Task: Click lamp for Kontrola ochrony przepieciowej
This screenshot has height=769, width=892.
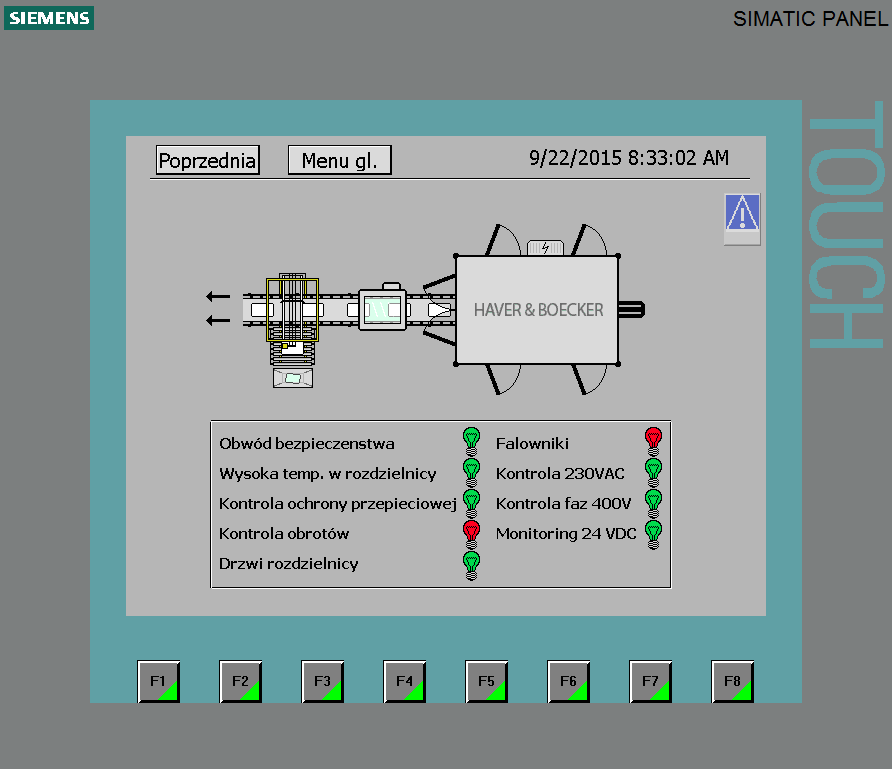Action: pos(472,503)
